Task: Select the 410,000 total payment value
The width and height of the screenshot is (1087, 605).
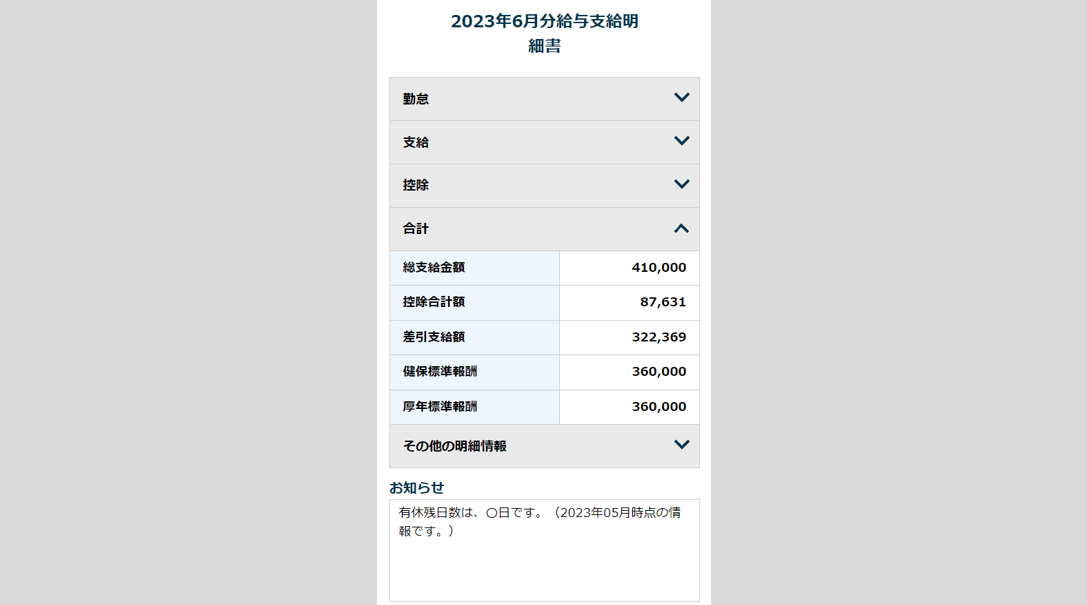Action: 659,268
